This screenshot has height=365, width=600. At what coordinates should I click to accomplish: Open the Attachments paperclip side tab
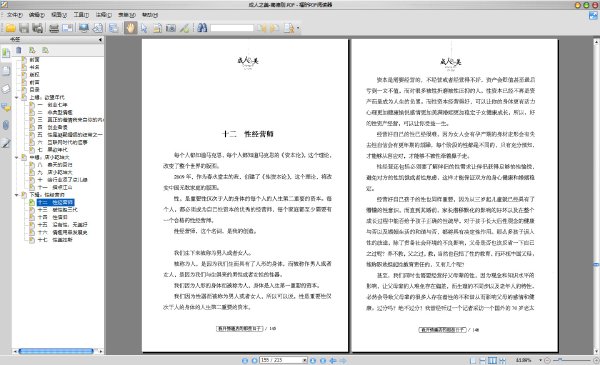pos(6,125)
